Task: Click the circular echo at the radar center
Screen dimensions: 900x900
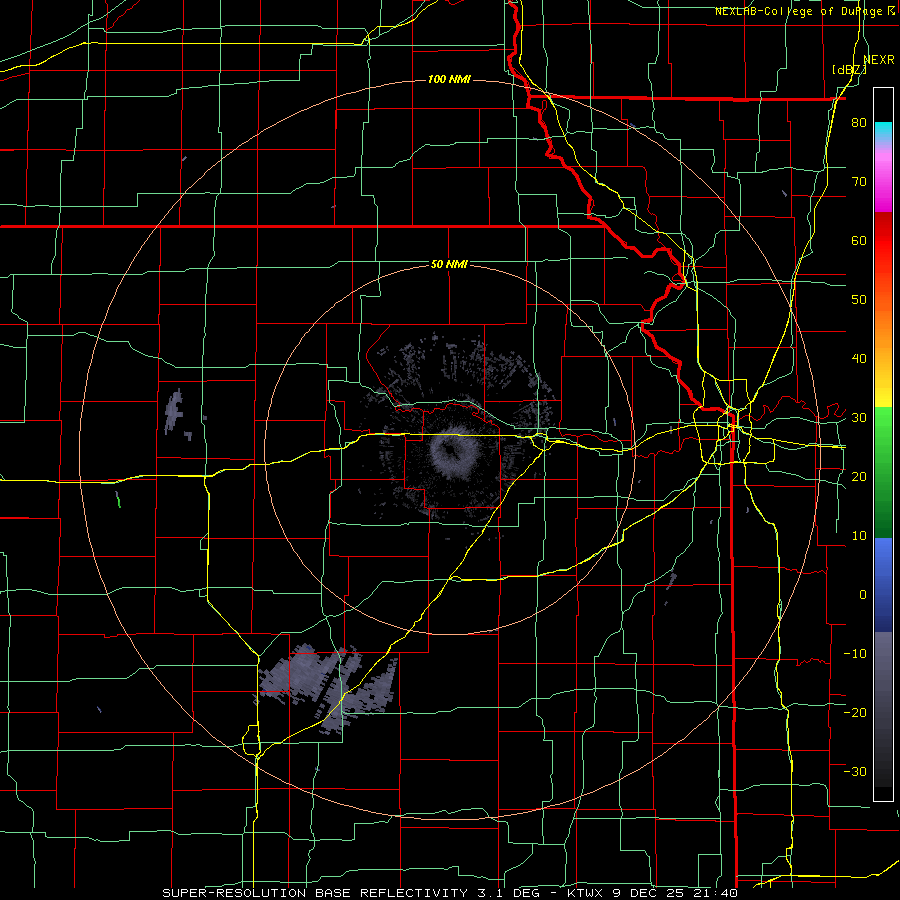Action: click(455, 453)
